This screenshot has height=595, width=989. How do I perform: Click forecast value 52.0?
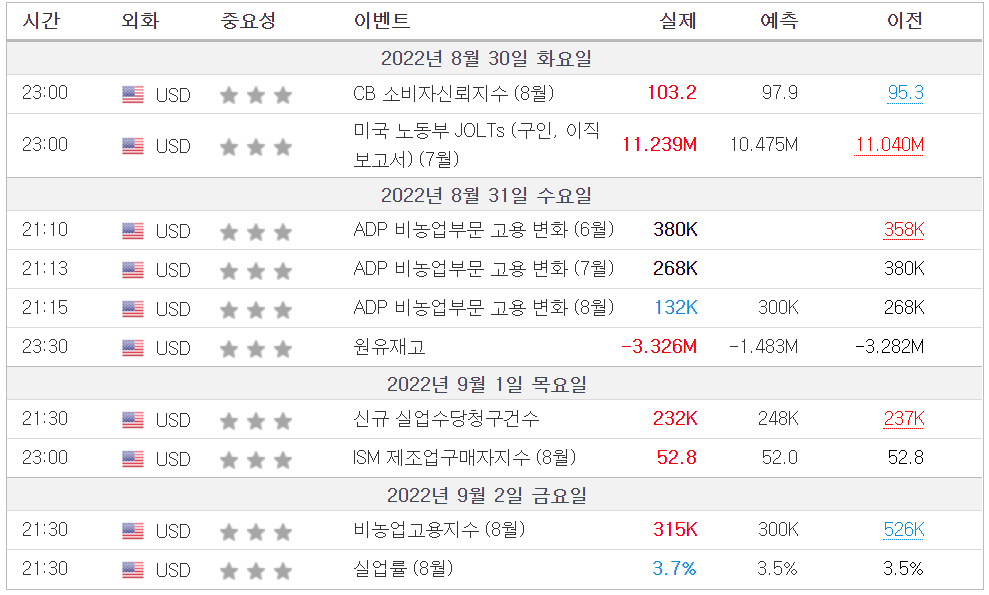tap(780, 457)
